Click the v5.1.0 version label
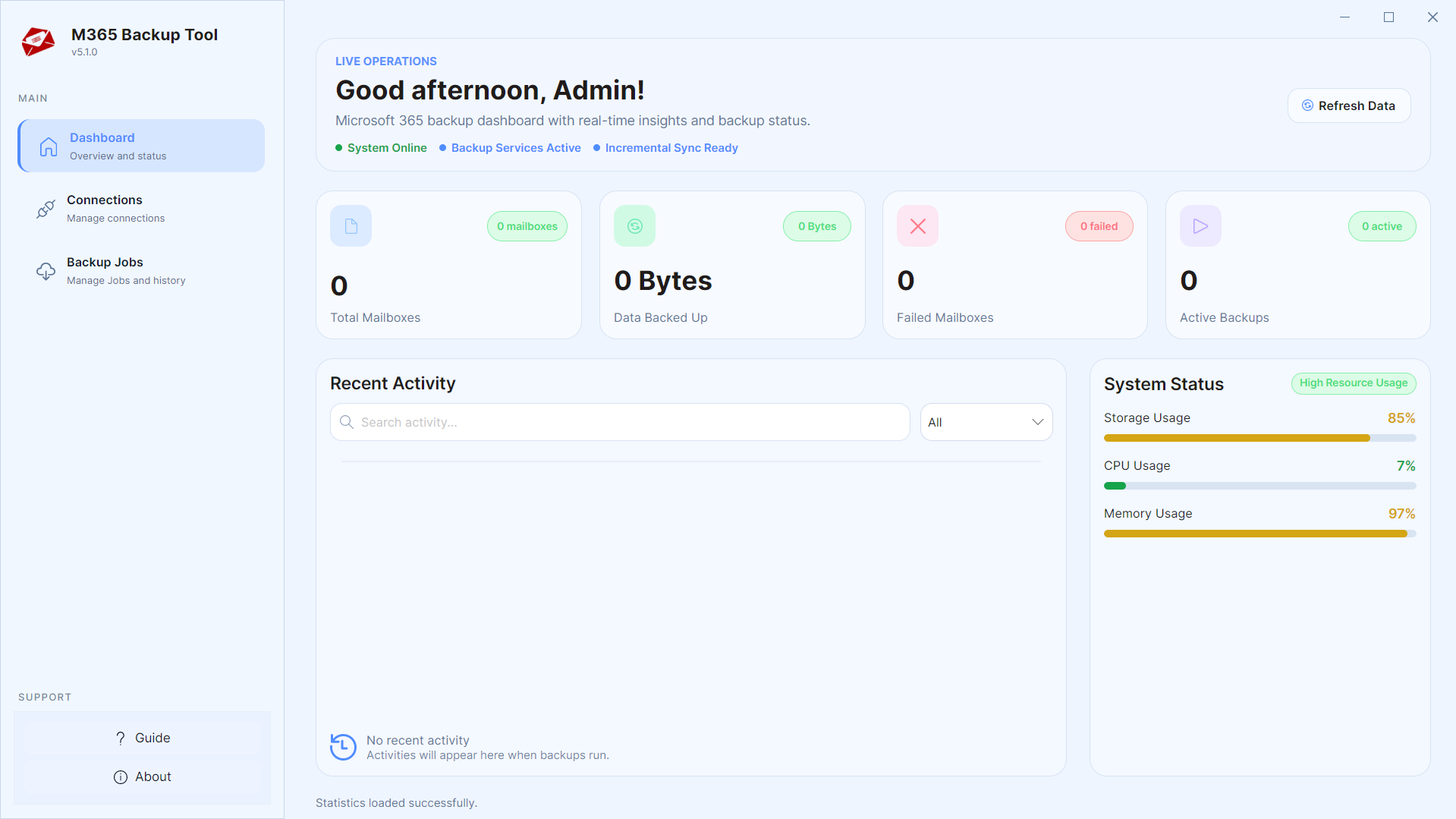This screenshot has width=1456, height=819. point(84,52)
